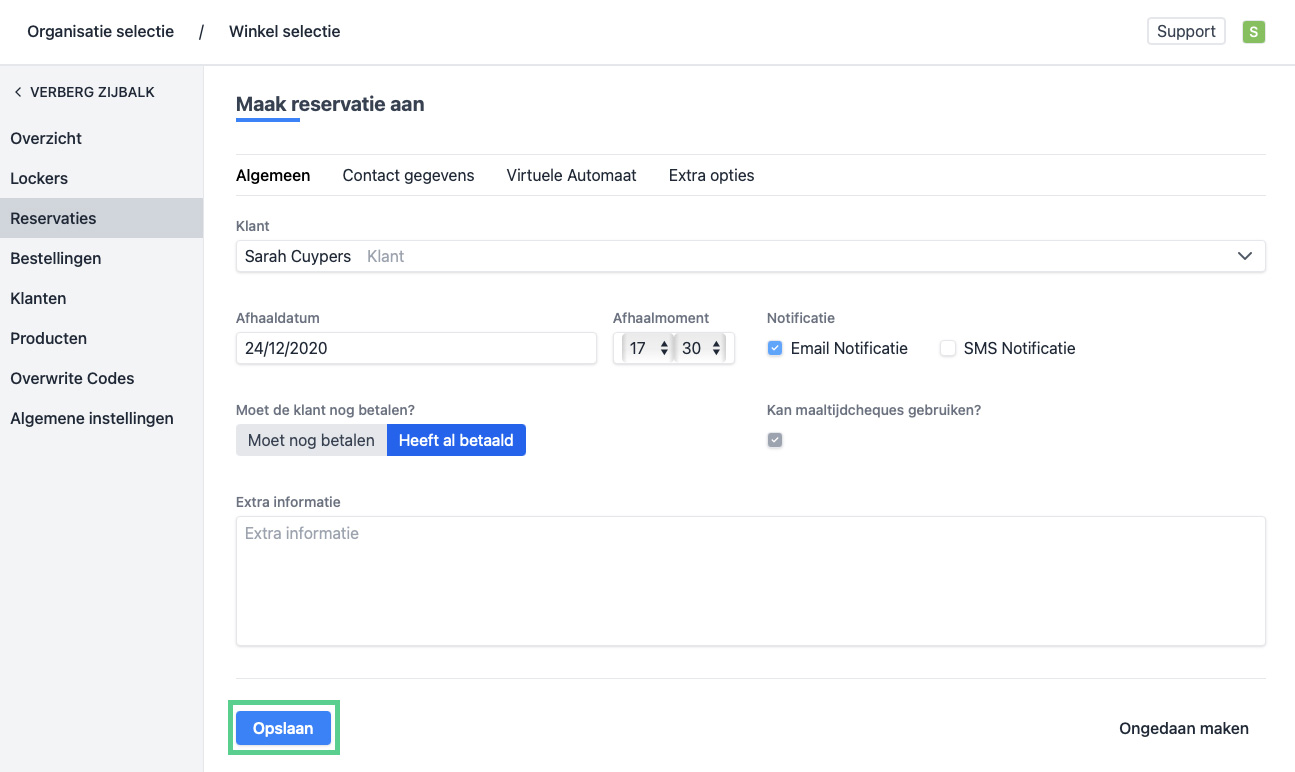1295x772 pixels.
Task: Expand the Klant dropdown chevron
Action: (1244, 256)
